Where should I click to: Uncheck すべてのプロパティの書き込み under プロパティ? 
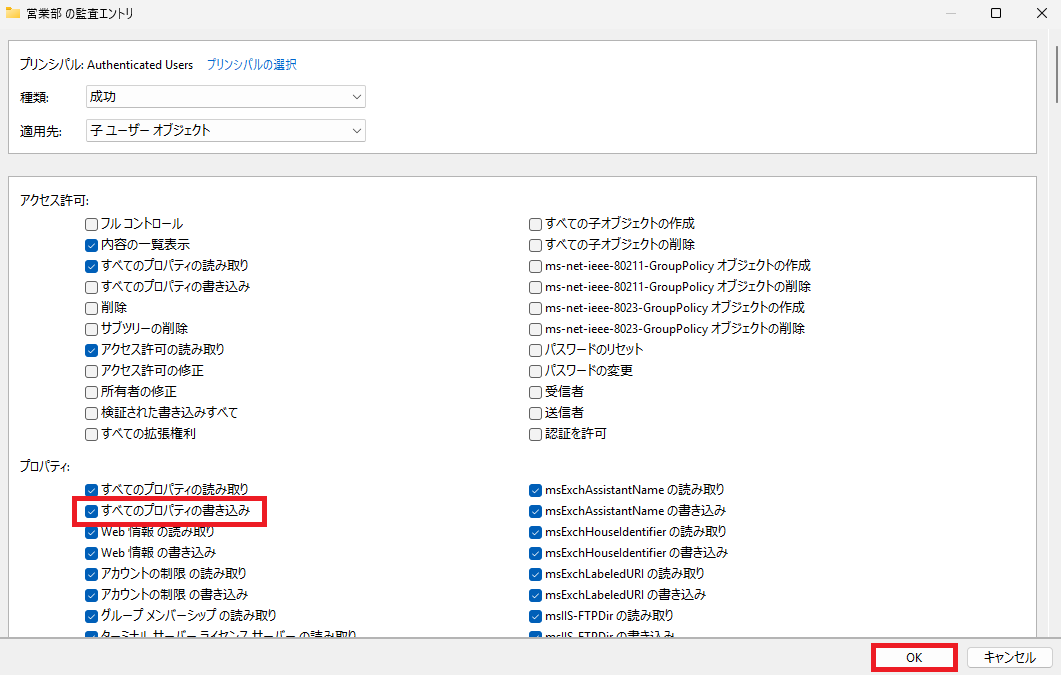point(91,511)
